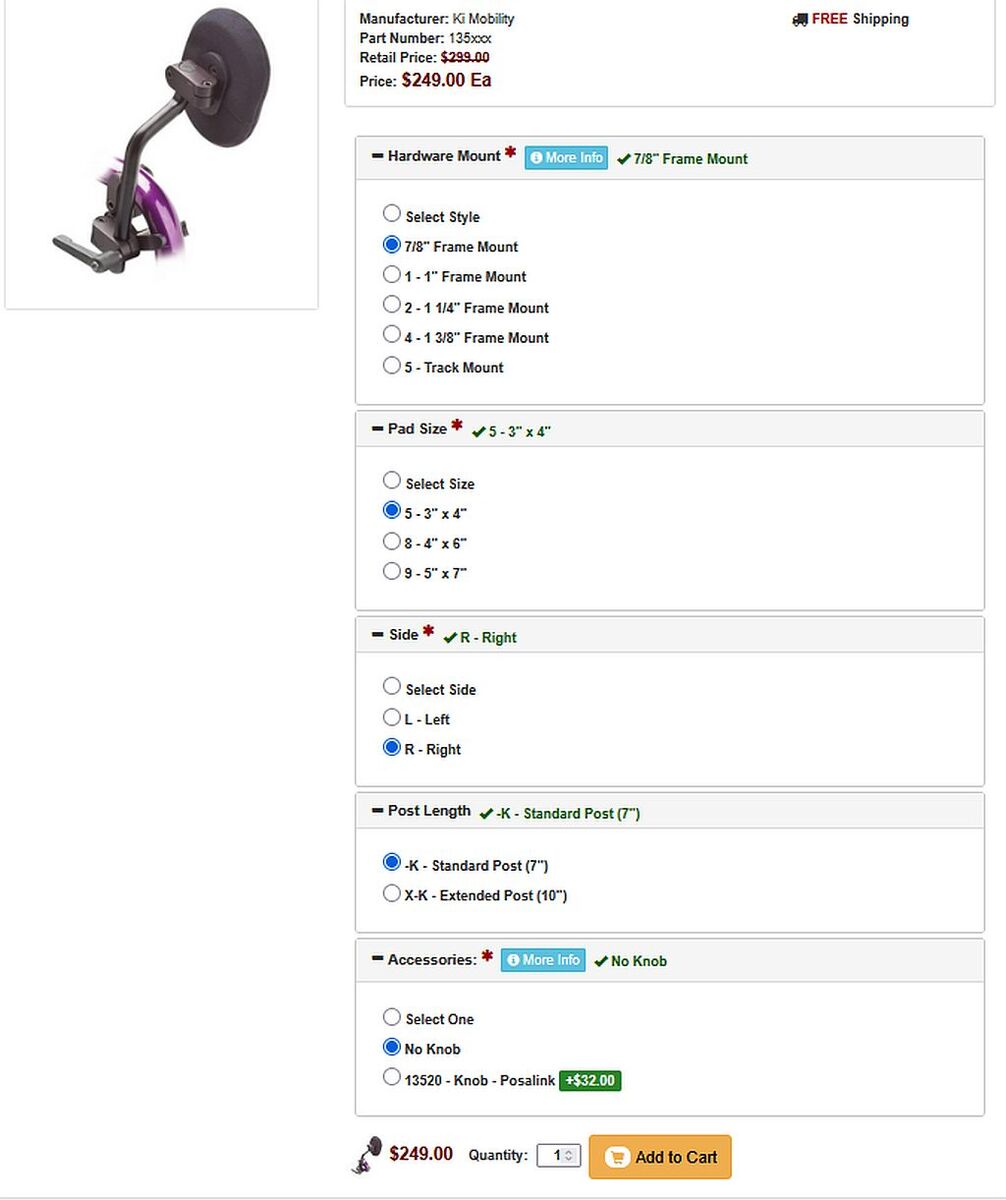The image size is (1006, 1200).
Task: Collapse the Post Length section
Action: tap(378, 811)
